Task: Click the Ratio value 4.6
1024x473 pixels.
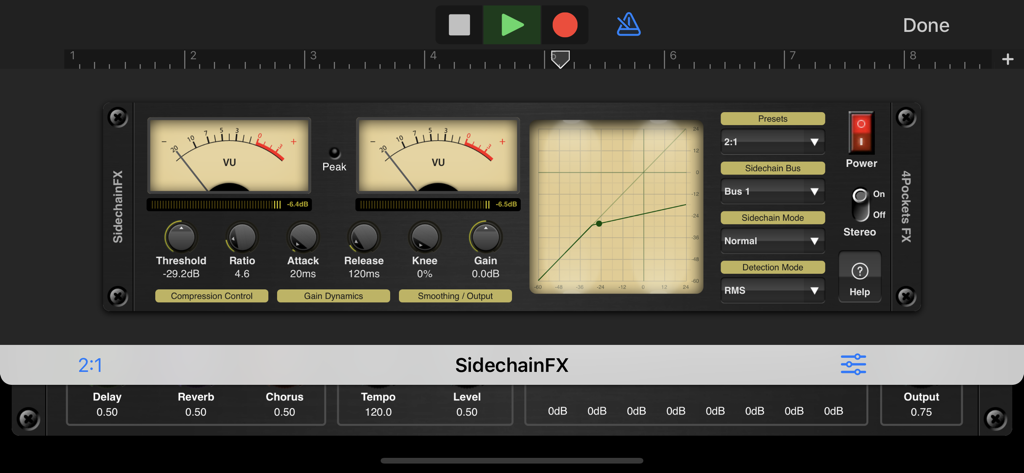Action: [242, 274]
